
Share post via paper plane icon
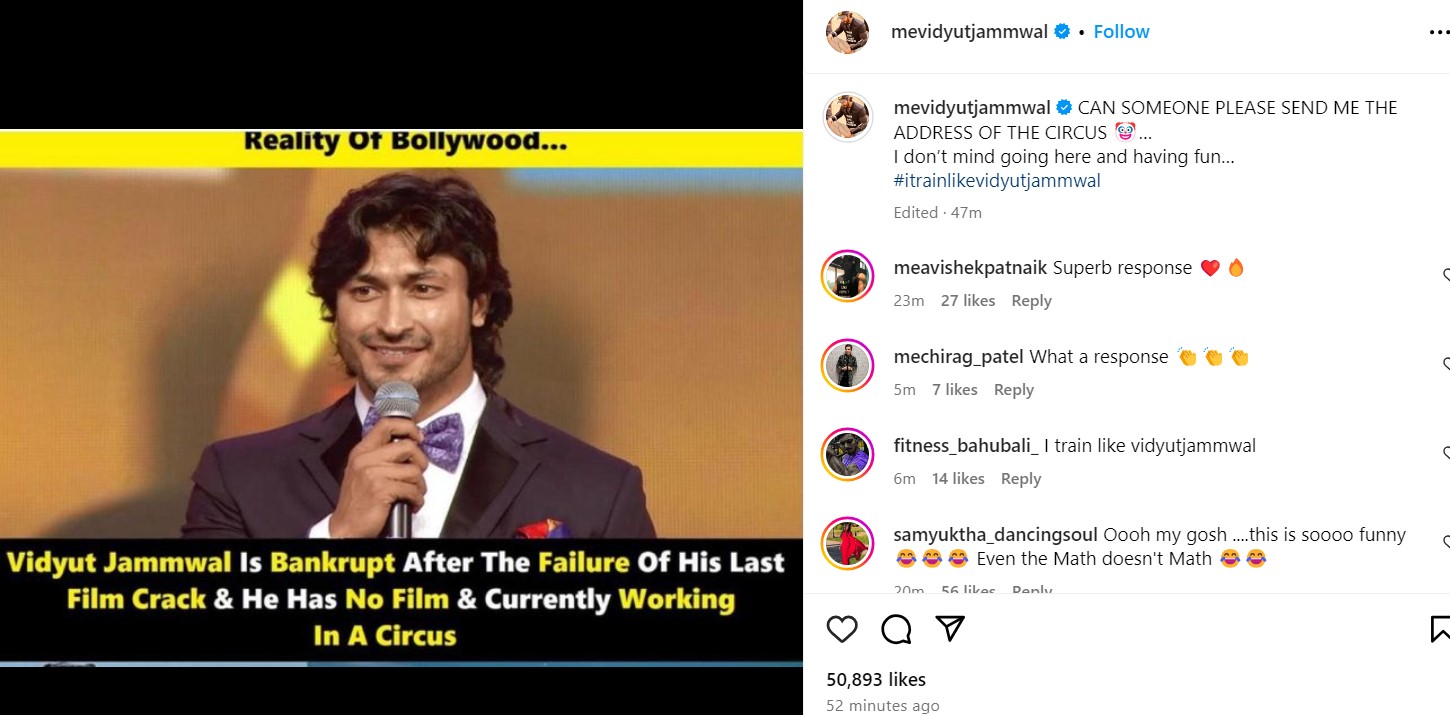(949, 629)
